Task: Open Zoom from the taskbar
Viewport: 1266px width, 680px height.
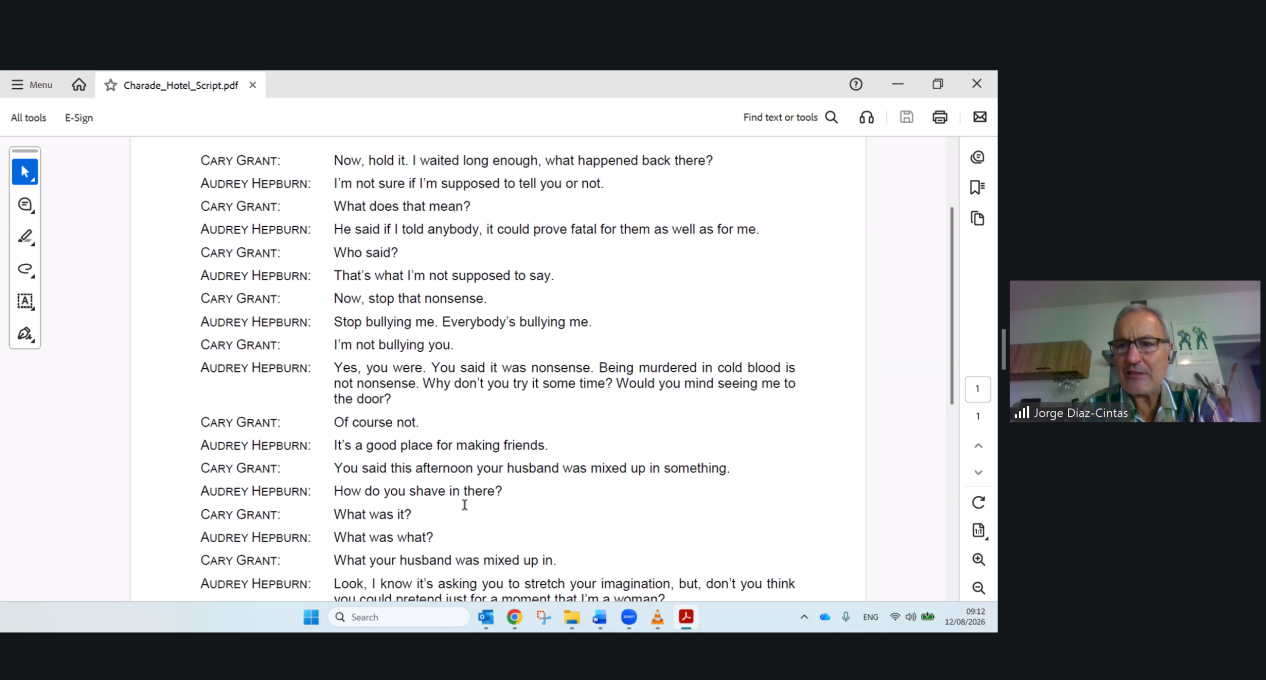Action: 629,617
